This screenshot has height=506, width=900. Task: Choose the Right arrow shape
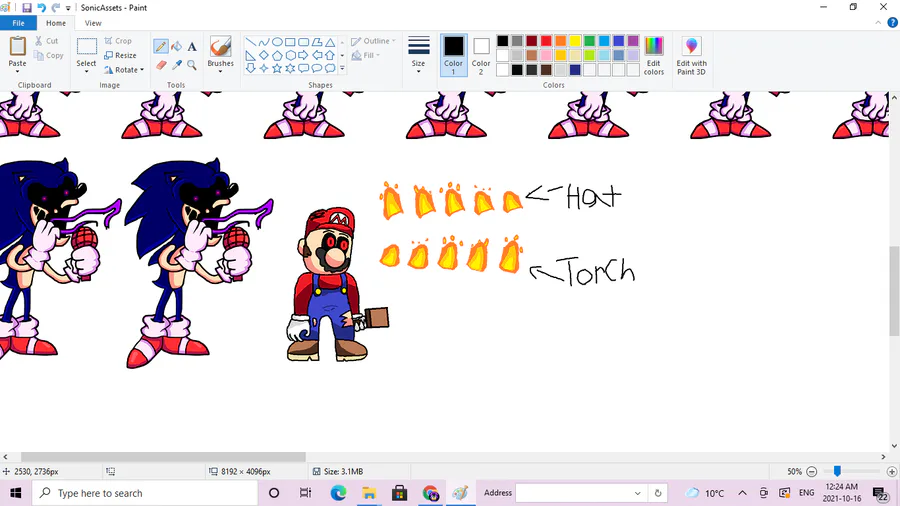point(304,55)
